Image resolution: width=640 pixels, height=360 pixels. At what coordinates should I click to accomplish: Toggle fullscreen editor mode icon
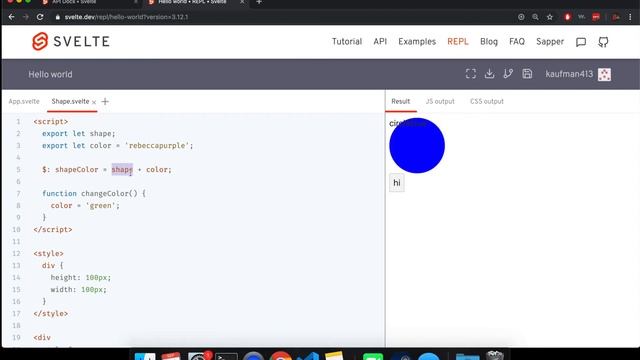pyautogui.click(x=471, y=74)
